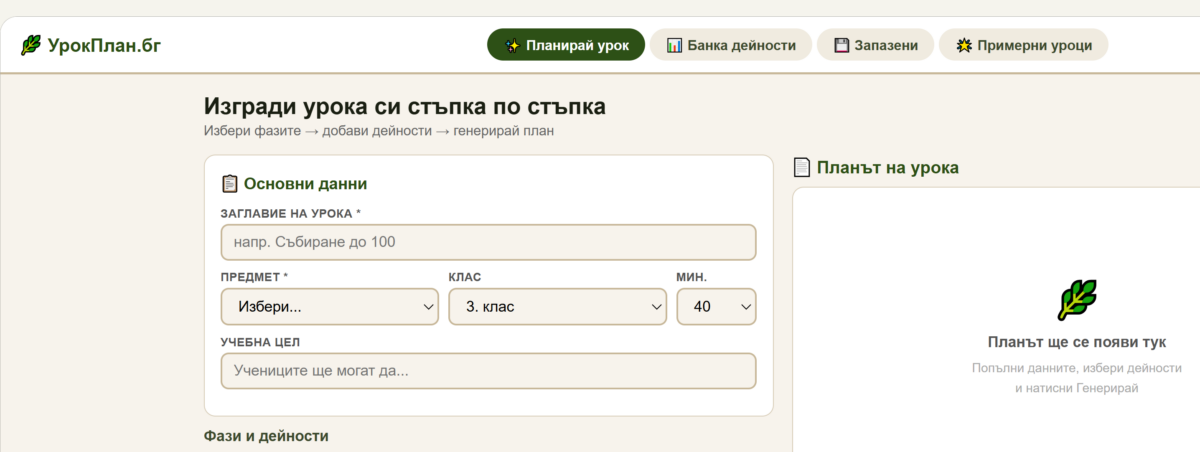Click the clipboard icon beside Основни данни
The width and height of the screenshot is (1200, 452).
tap(230, 184)
